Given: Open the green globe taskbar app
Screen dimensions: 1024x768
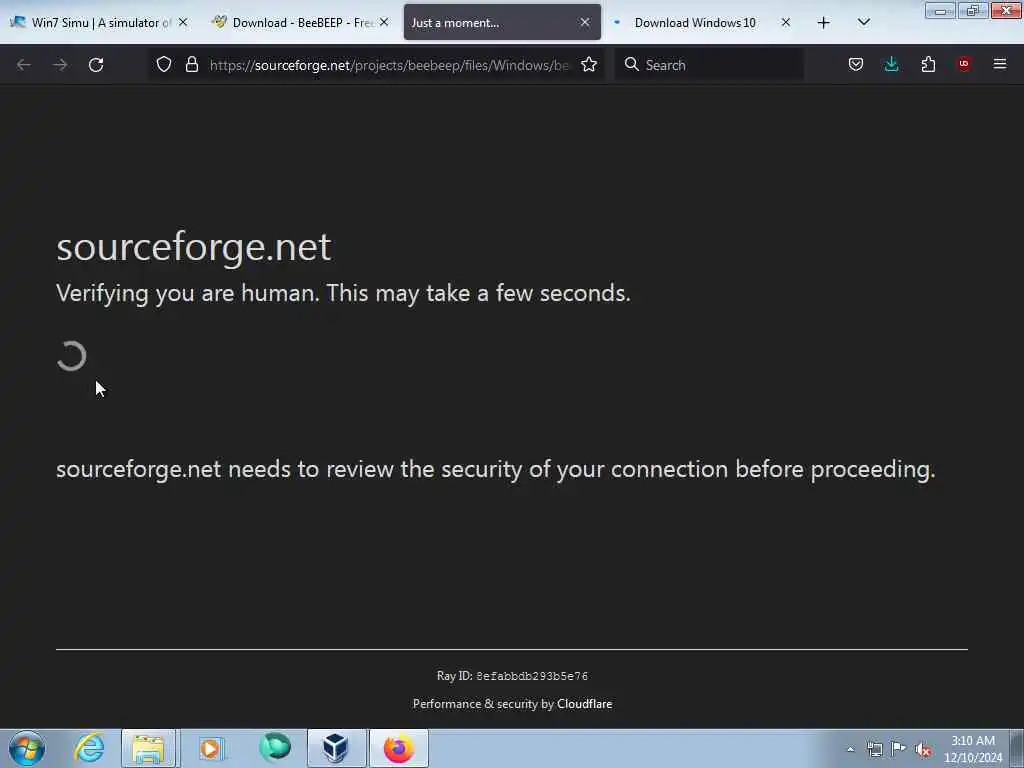Looking at the screenshot, I should click(274, 748).
